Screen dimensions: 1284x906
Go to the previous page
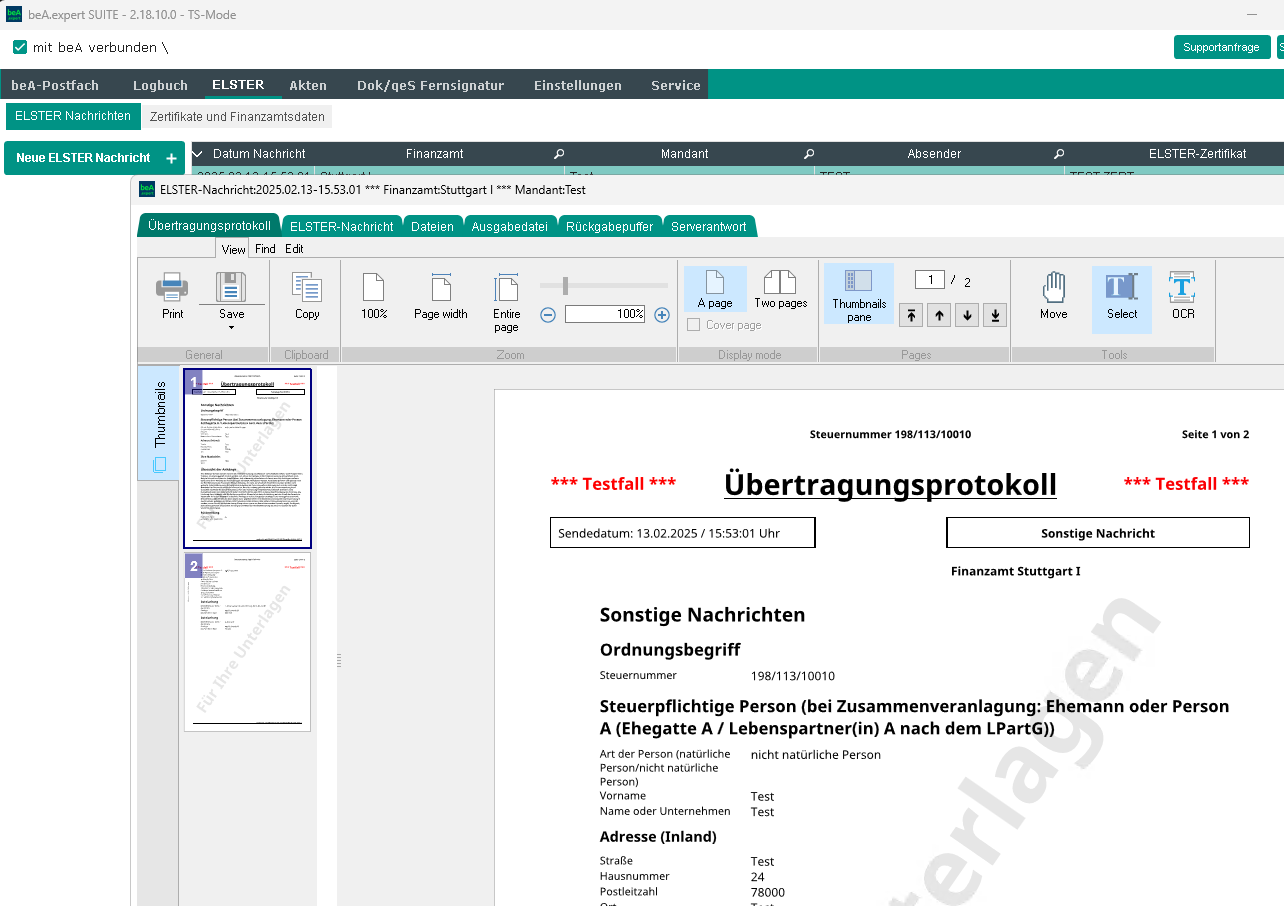pyautogui.click(x=939, y=315)
